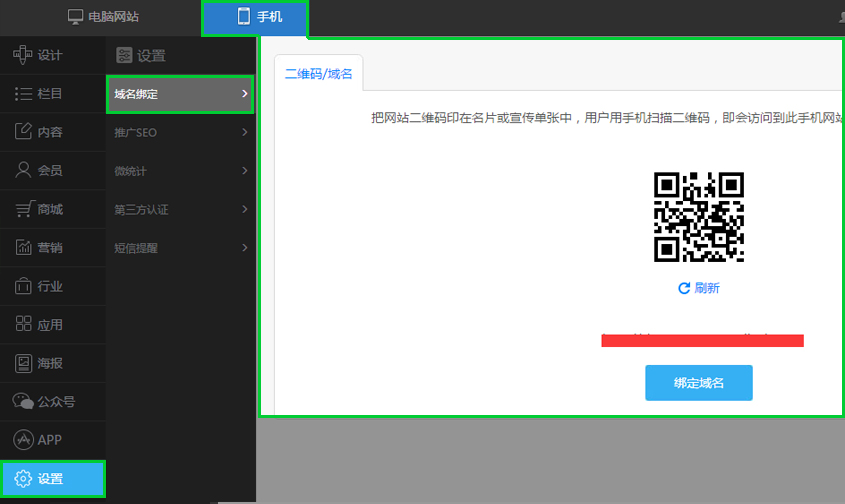
Task: Open the APP store icon
Action: pos(23,439)
